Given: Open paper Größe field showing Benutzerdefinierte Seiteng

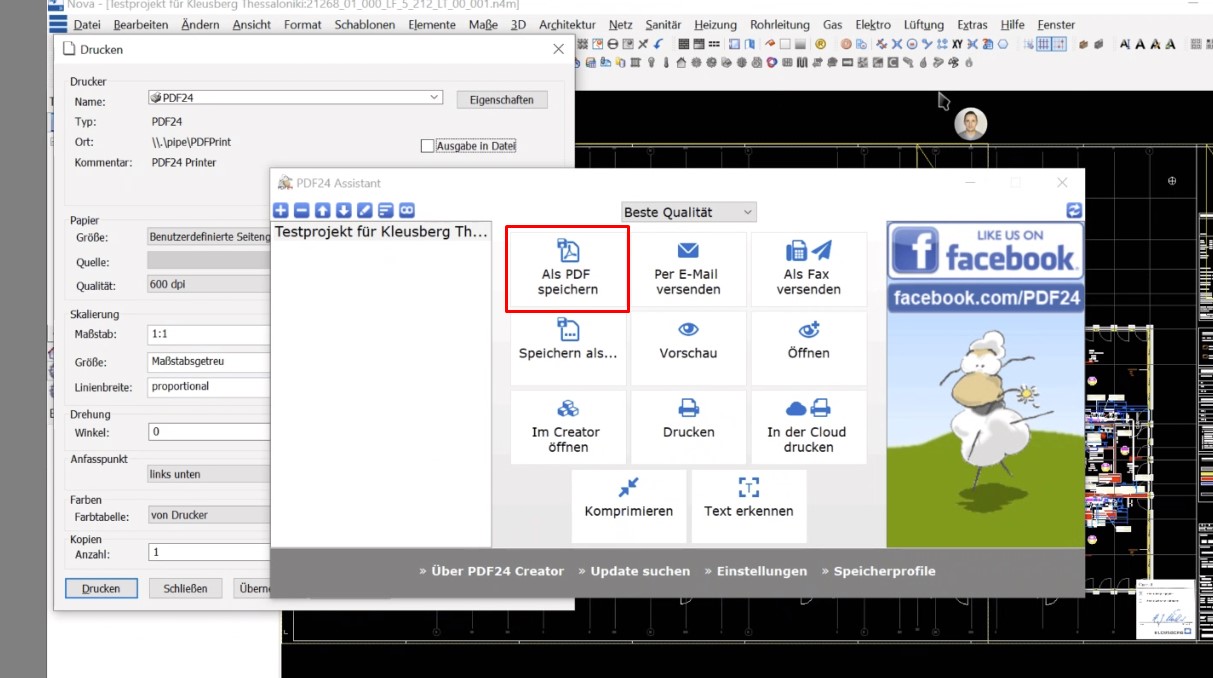Looking at the screenshot, I should [x=209, y=237].
